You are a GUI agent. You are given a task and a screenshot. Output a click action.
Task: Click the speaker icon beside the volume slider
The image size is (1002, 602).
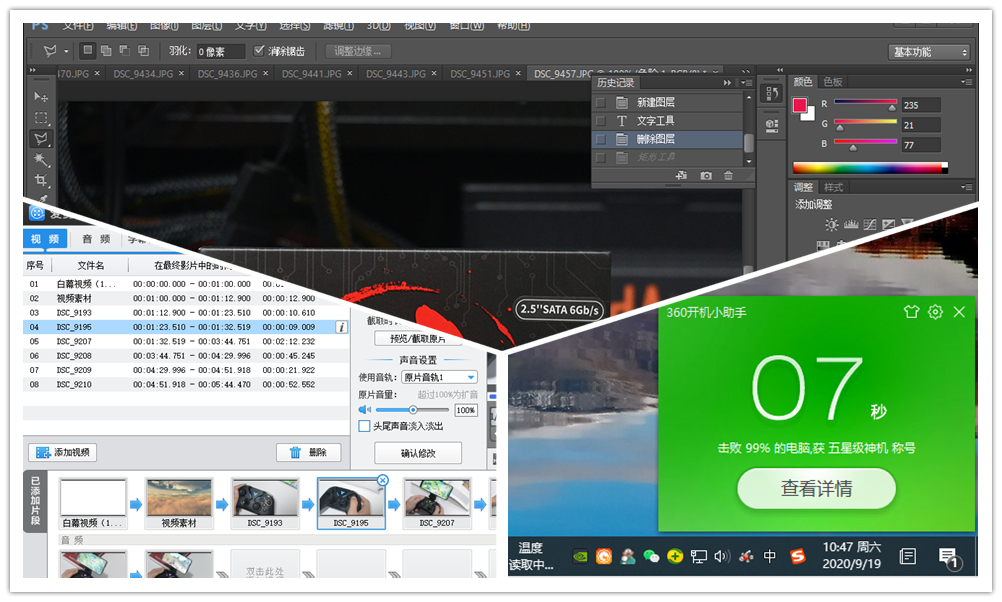pyautogui.click(x=365, y=410)
